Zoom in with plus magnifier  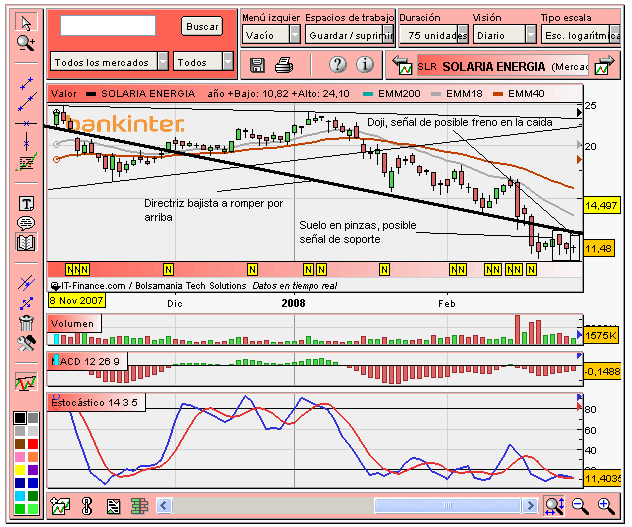coord(607,506)
